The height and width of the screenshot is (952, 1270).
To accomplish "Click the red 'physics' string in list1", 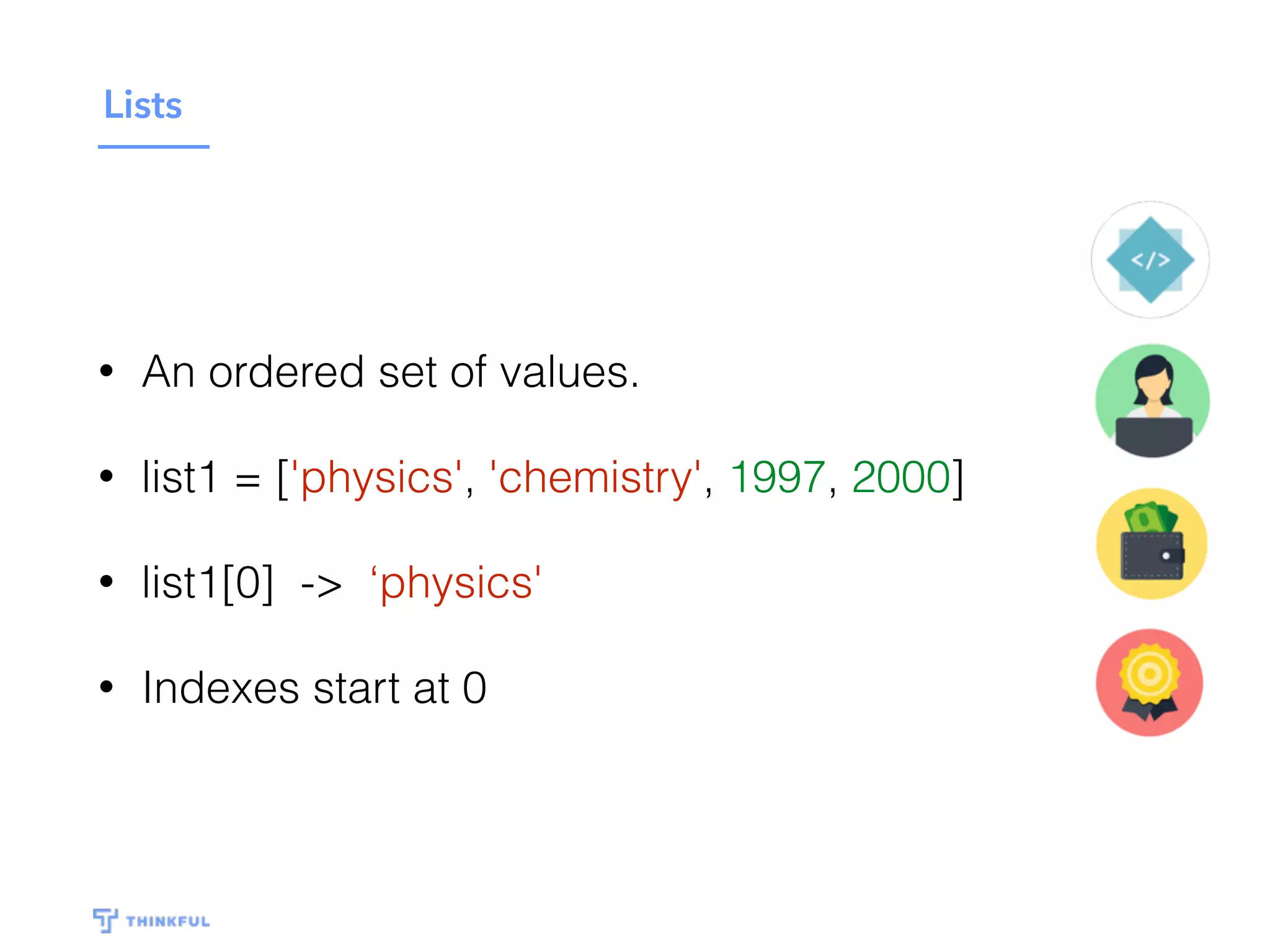I will (x=376, y=477).
